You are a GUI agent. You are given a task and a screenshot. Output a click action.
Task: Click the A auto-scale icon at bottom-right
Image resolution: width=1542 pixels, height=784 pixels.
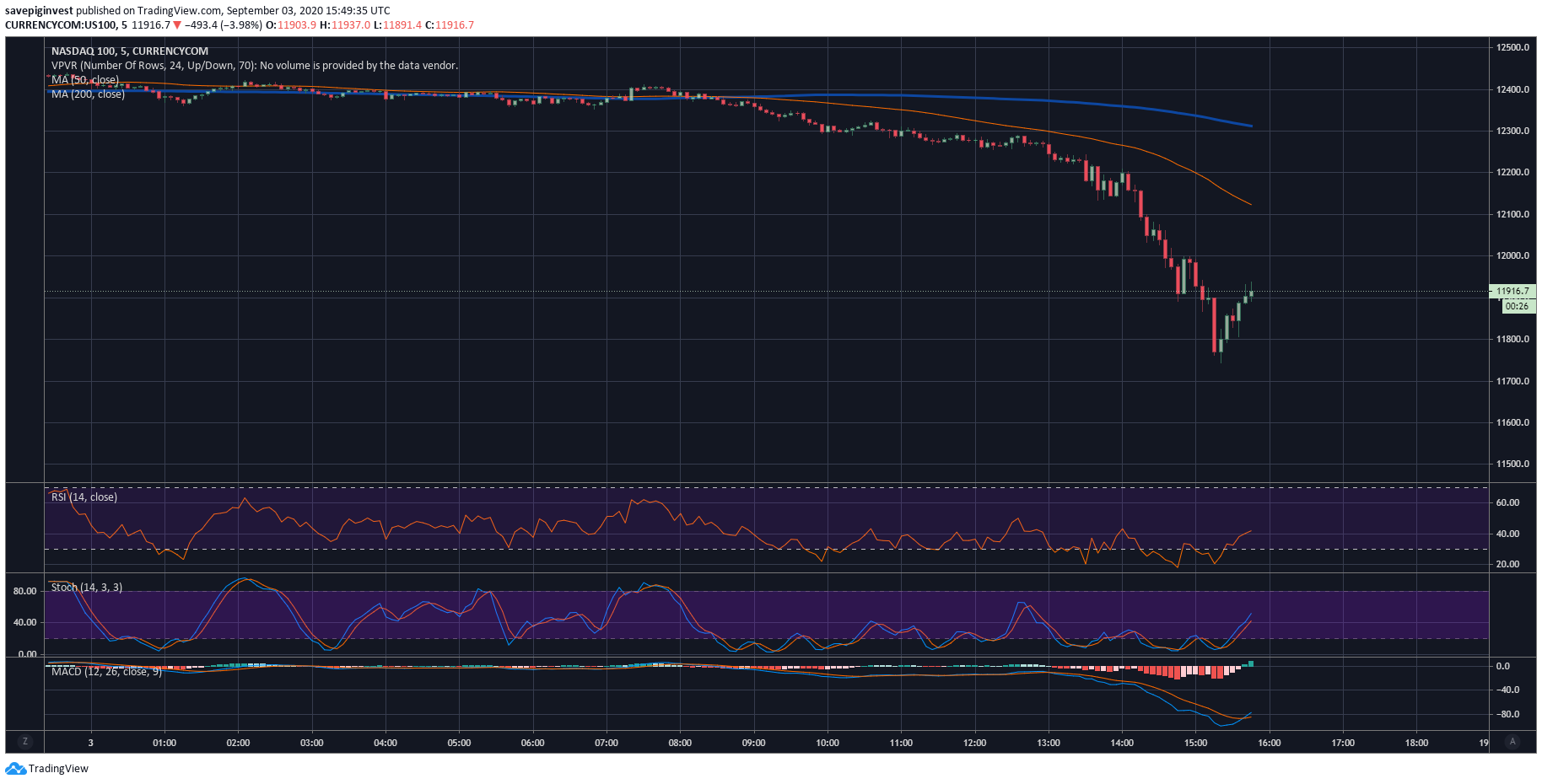coord(1512,742)
